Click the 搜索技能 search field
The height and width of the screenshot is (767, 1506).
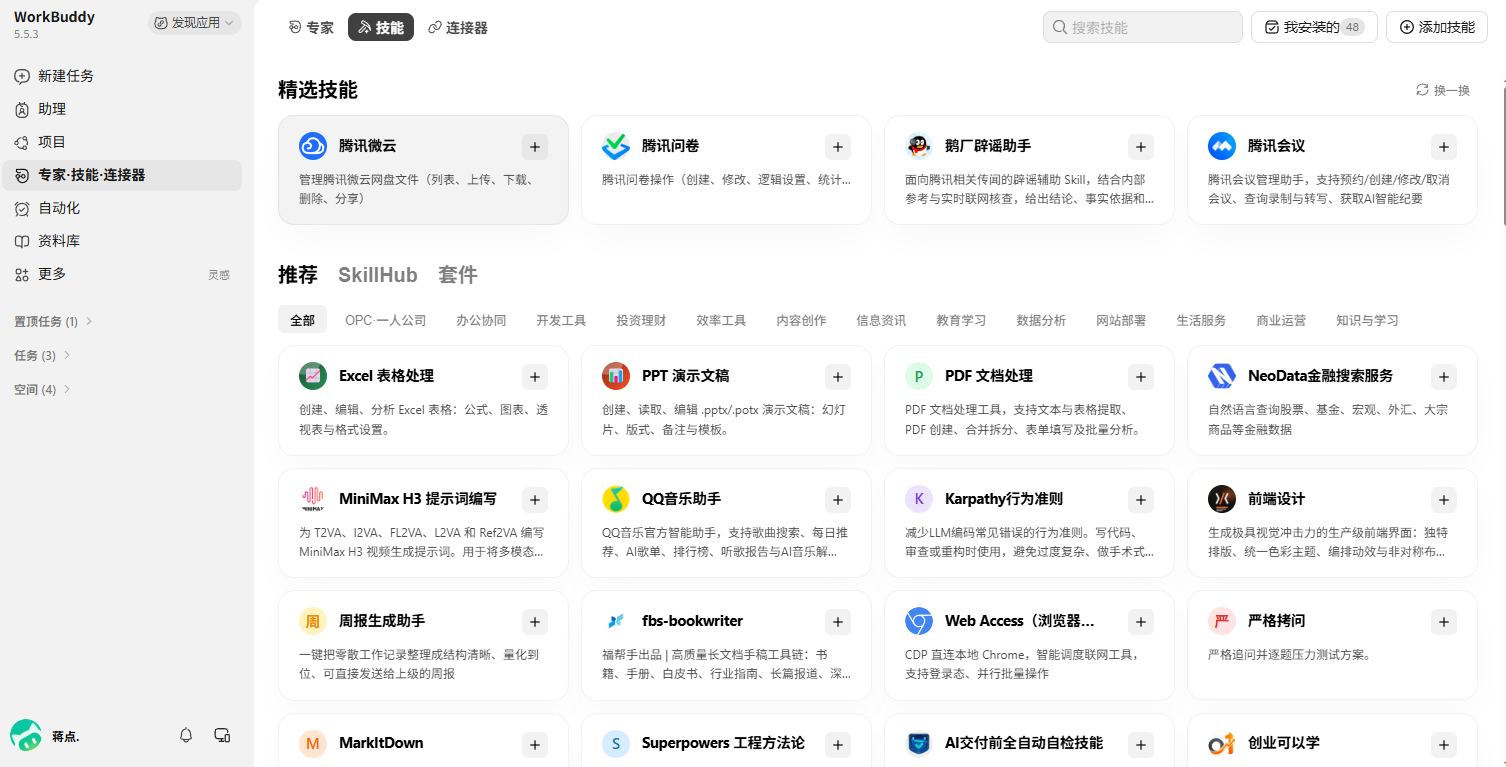[1143, 27]
